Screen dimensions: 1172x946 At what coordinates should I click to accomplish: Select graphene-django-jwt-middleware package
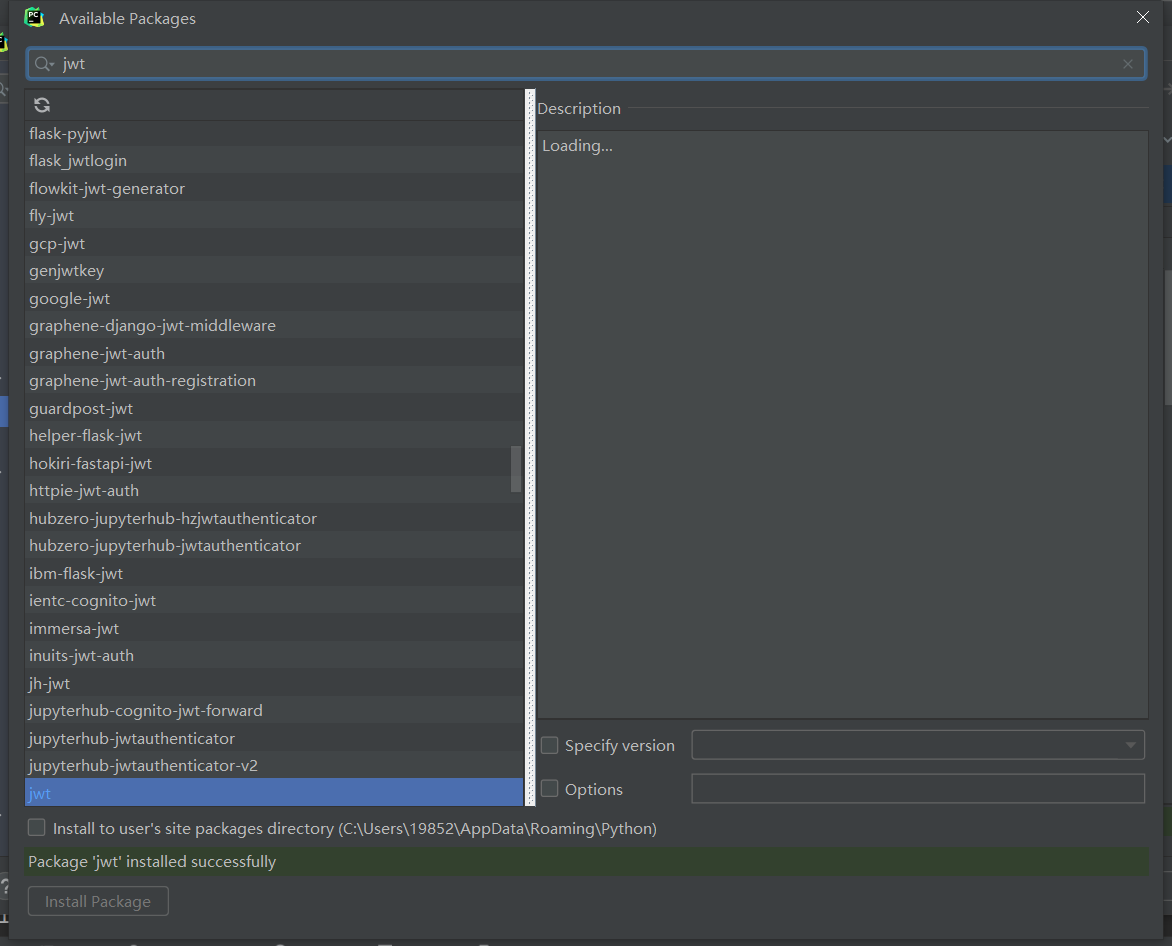(274, 326)
